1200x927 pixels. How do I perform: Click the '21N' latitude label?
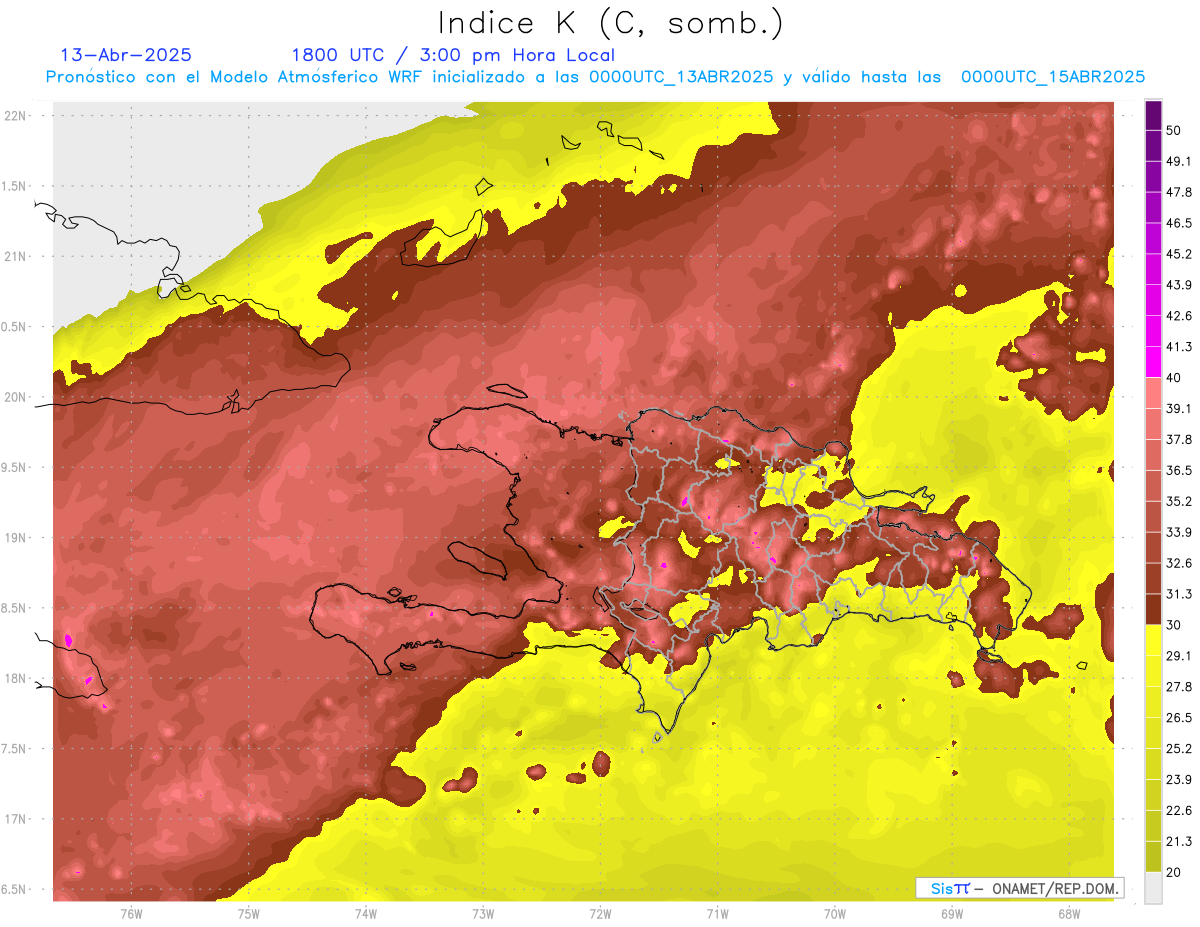pos(15,256)
